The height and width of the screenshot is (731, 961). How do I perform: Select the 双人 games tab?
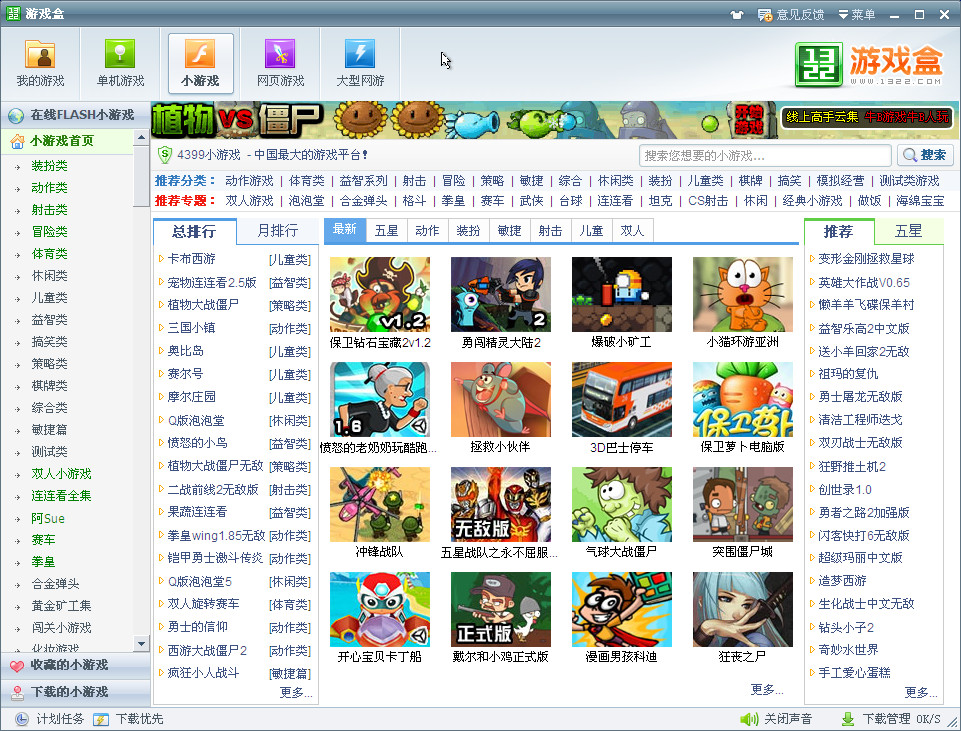click(x=632, y=230)
